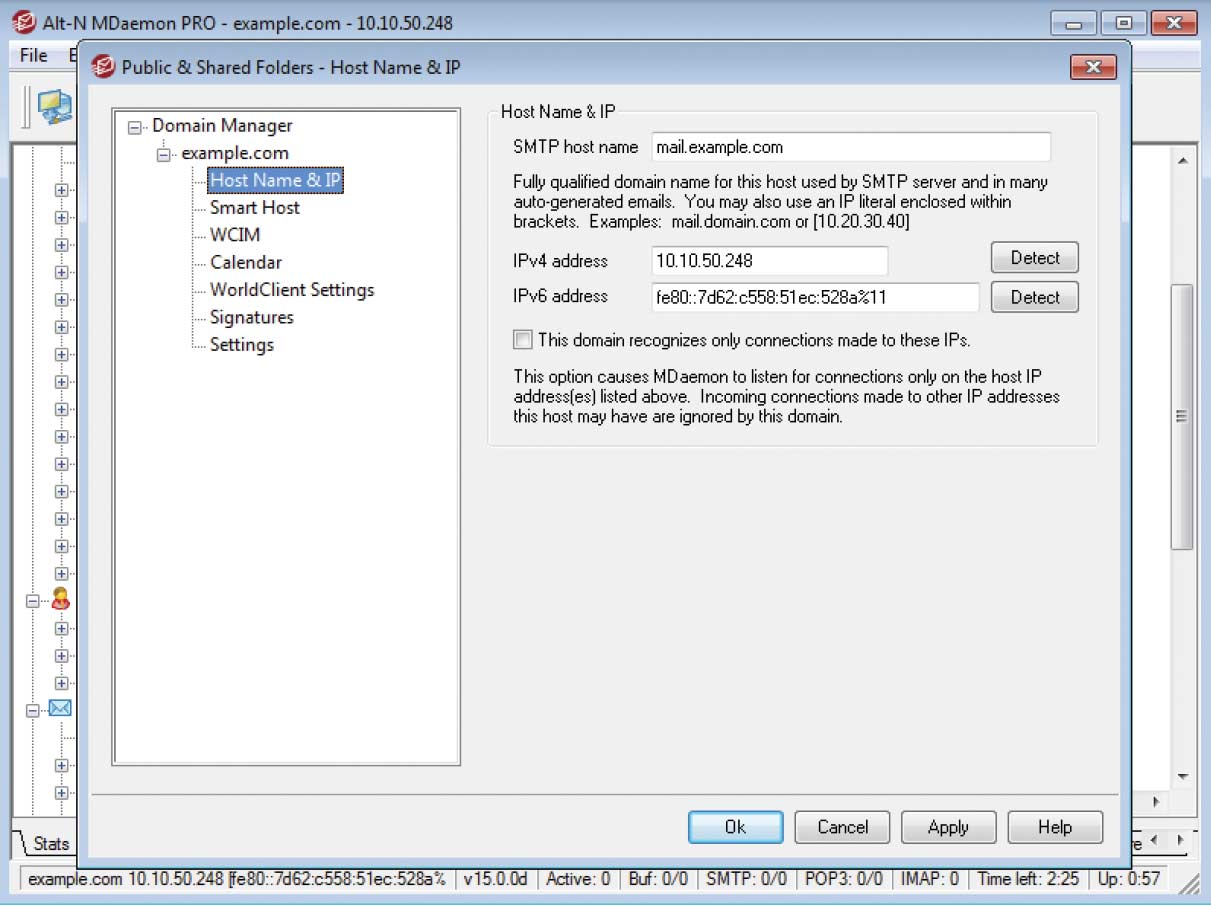The height and width of the screenshot is (906, 1211).
Task: Click 'POP3: 0/0' in the status bar
Action: (844, 879)
